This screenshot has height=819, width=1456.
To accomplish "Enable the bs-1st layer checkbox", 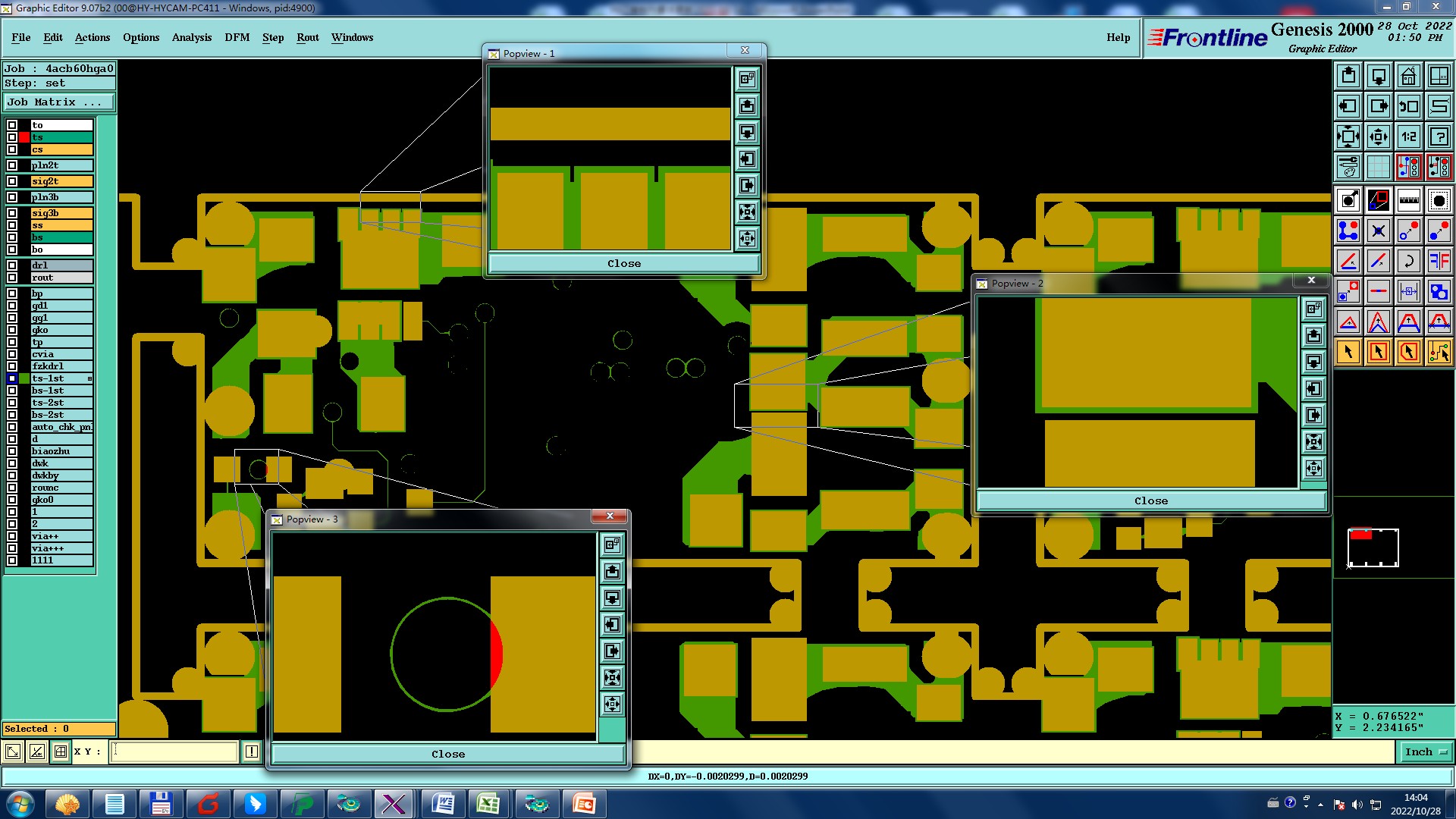I will coord(12,391).
